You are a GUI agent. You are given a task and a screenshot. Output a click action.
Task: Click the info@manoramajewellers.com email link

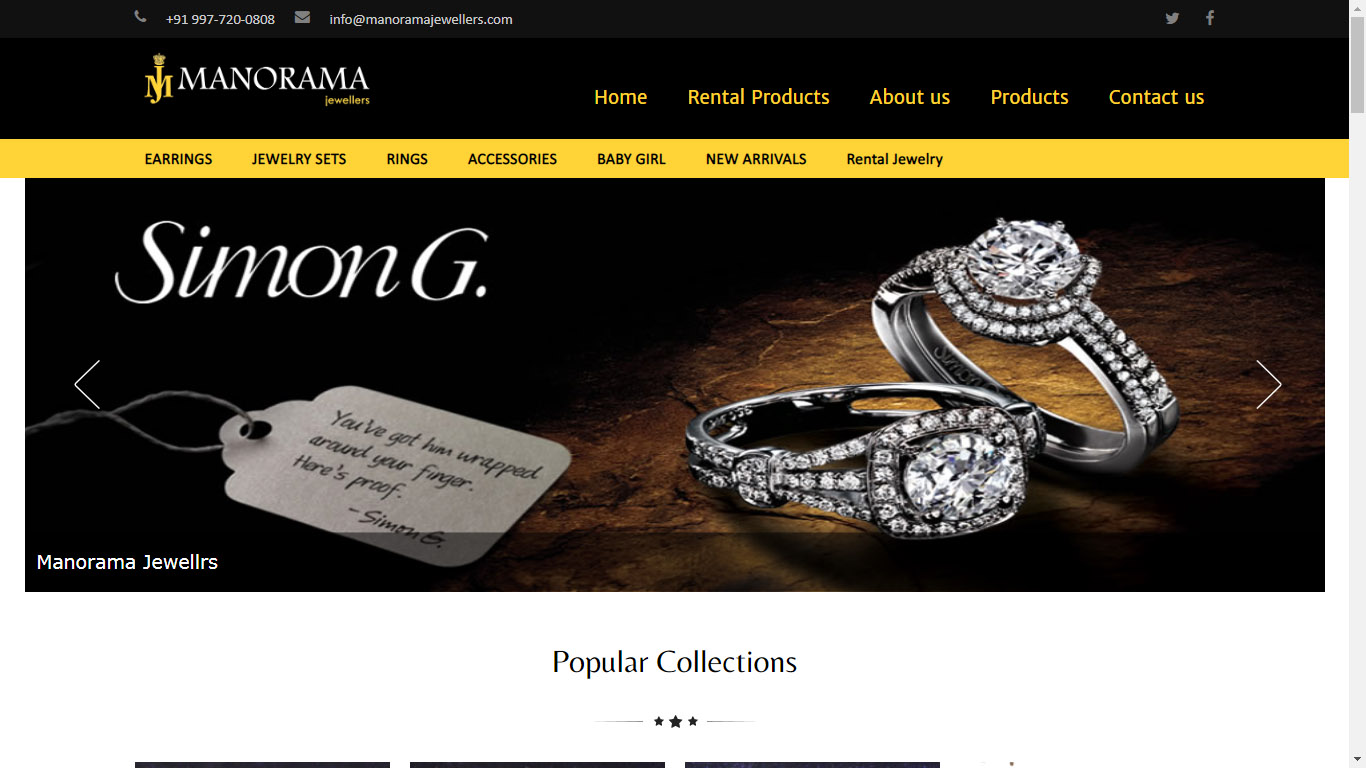[x=421, y=19]
